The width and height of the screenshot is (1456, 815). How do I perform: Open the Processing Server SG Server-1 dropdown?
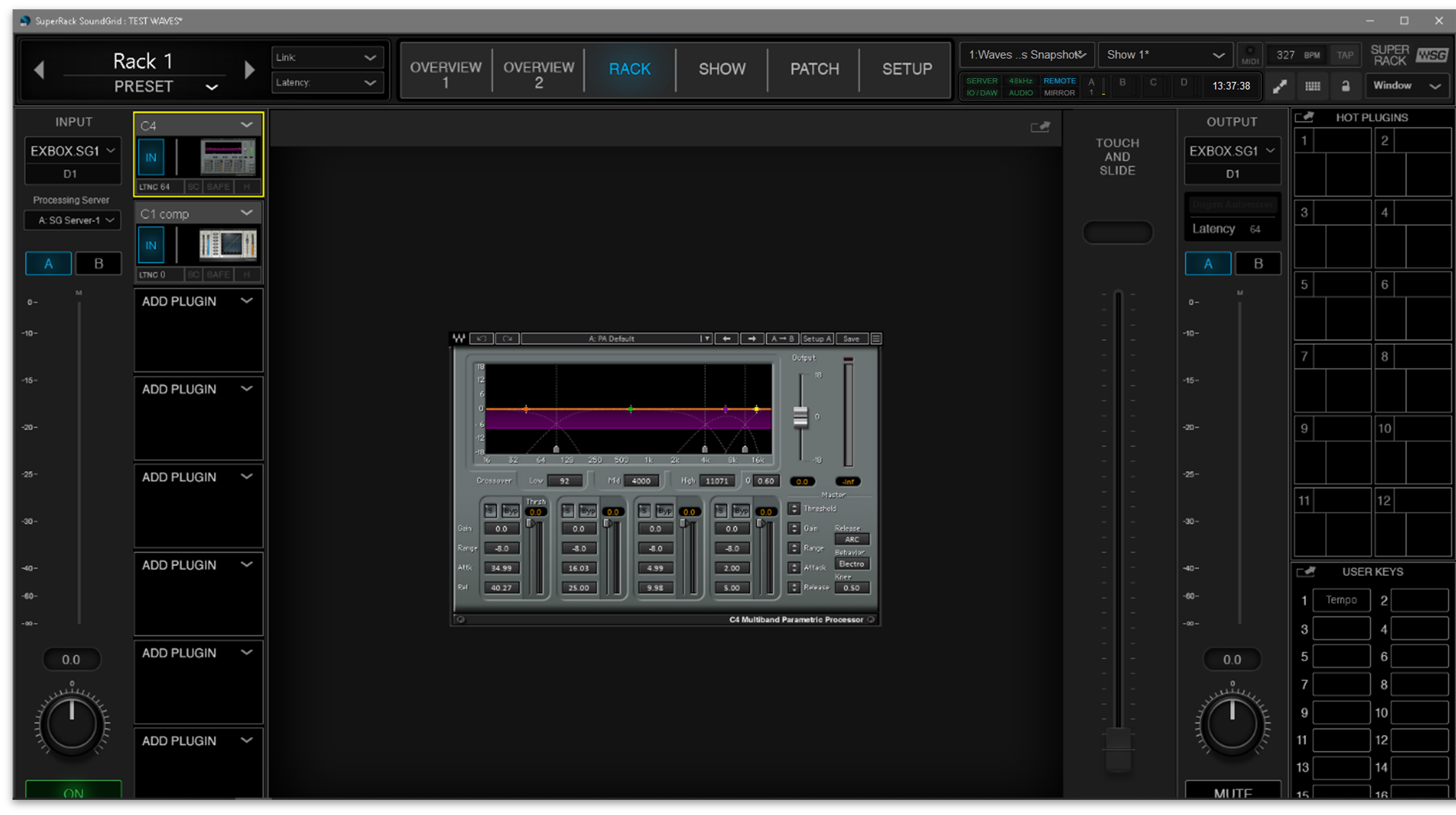73,220
